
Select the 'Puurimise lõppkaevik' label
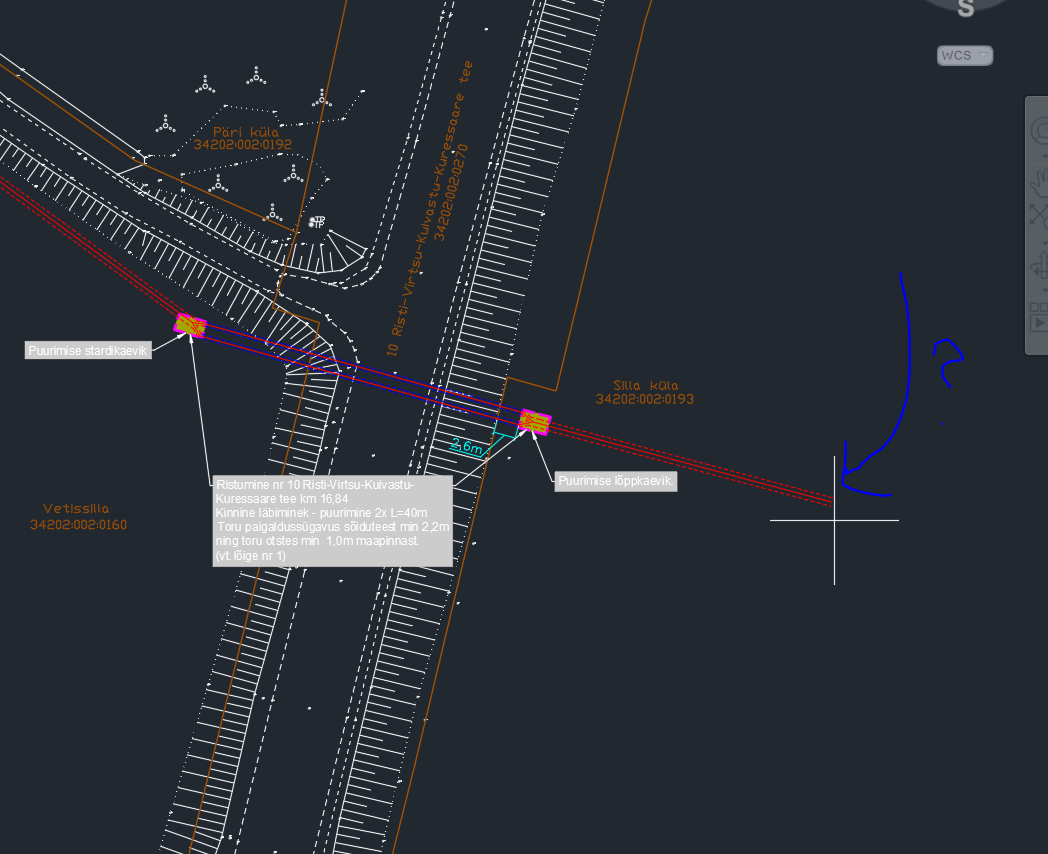(616, 481)
